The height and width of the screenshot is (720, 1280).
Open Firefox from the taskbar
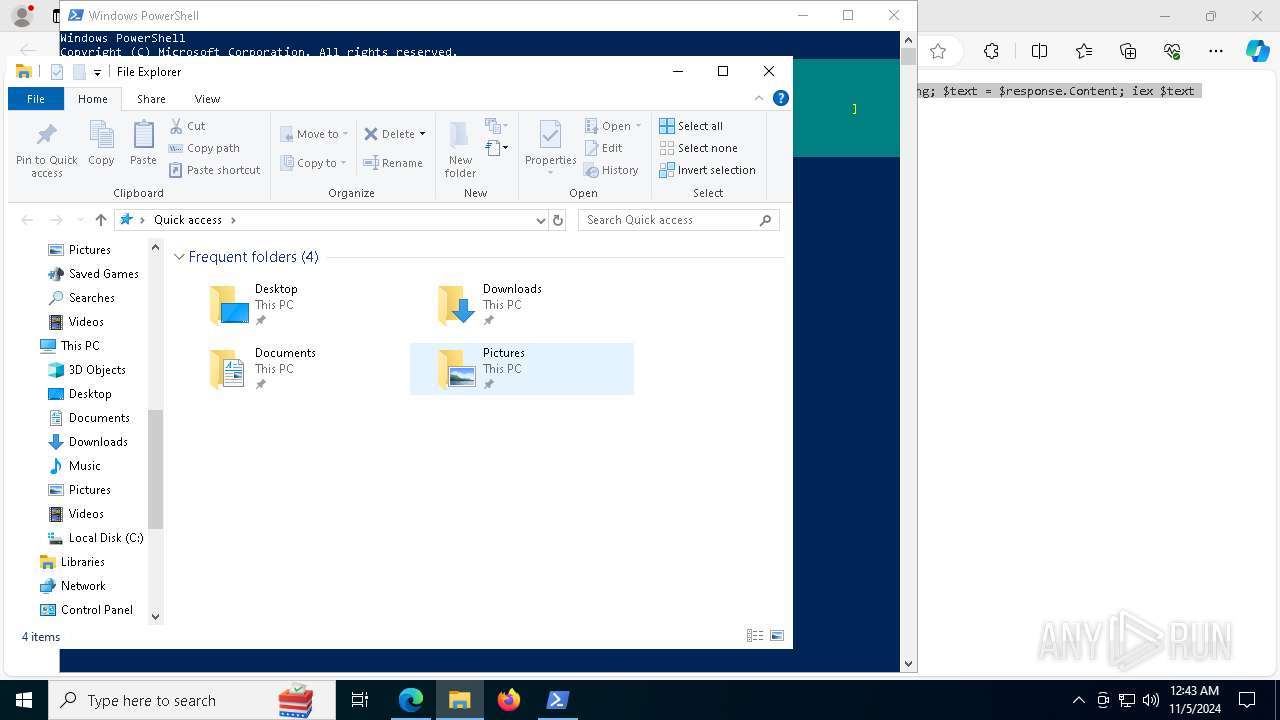point(509,700)
